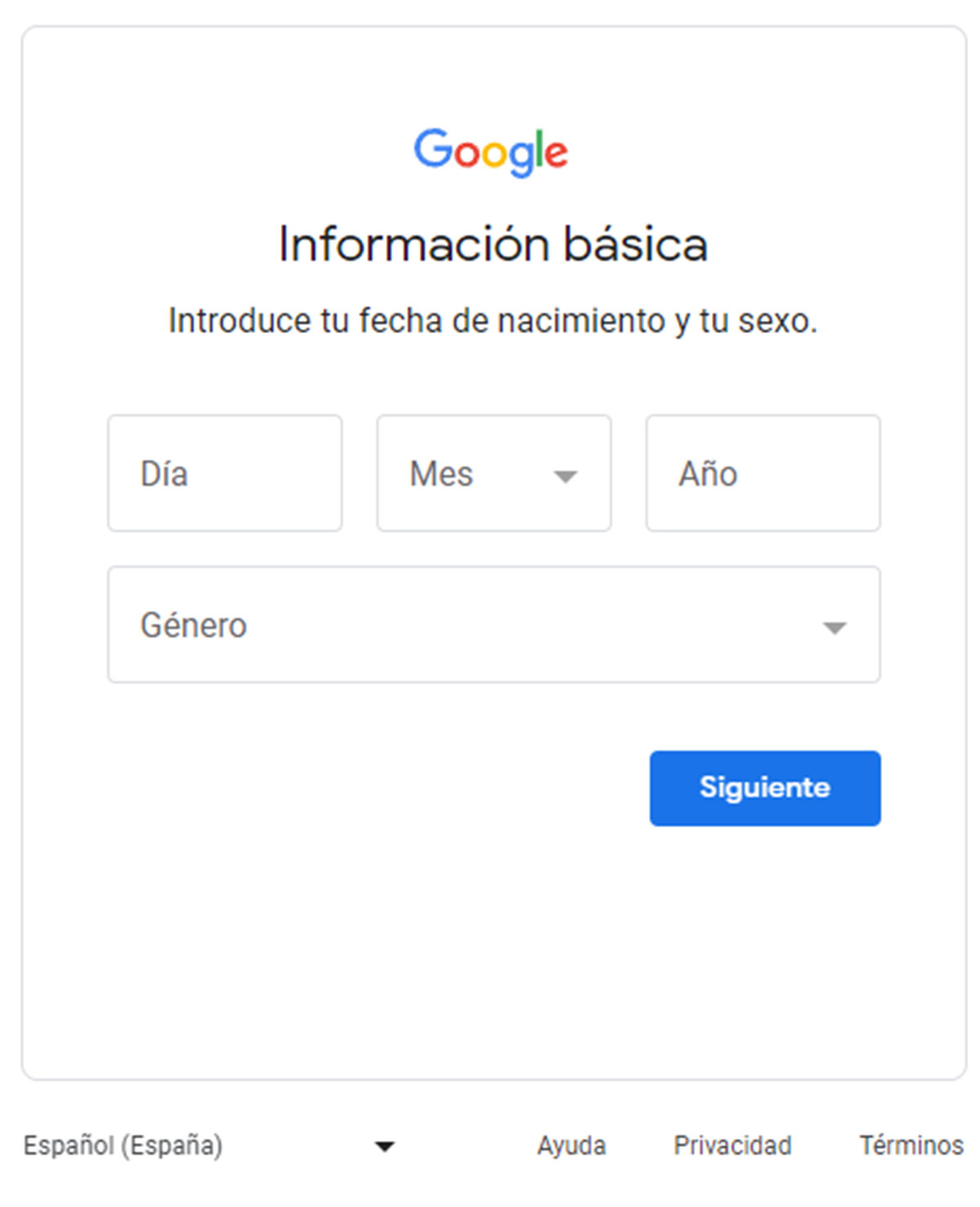
Task: Open the Género dropdown
Action: click(x=493, y=625)
